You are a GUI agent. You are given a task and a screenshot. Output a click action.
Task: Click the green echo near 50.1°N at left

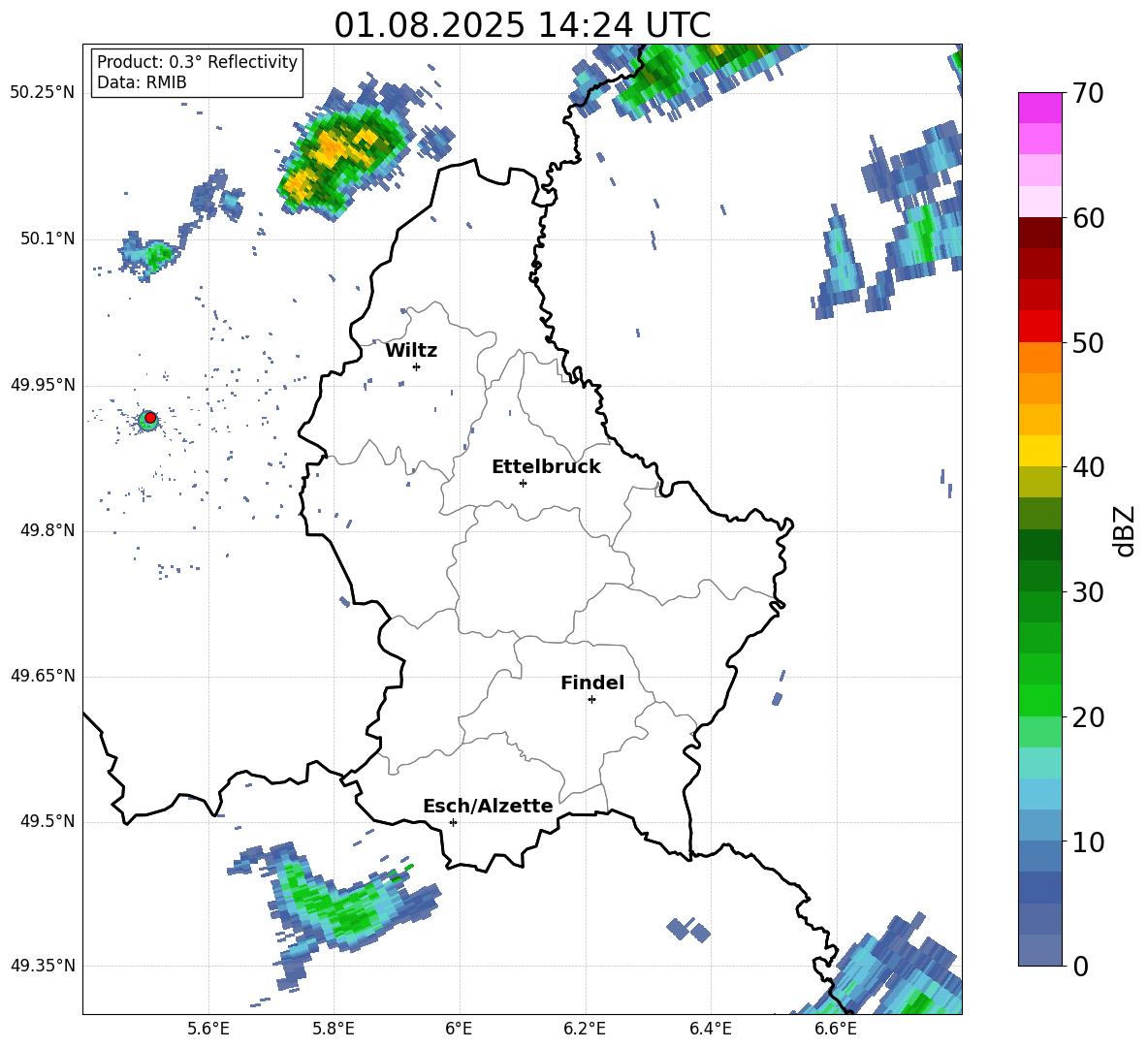[x=157, y=255]
